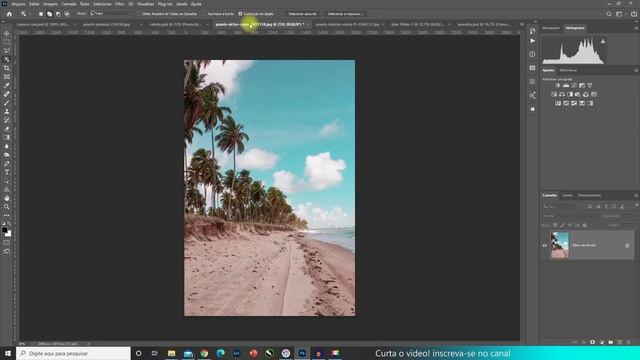640x360 pixels.
Task: Select the Lasso tool
Action: point(7,51)
